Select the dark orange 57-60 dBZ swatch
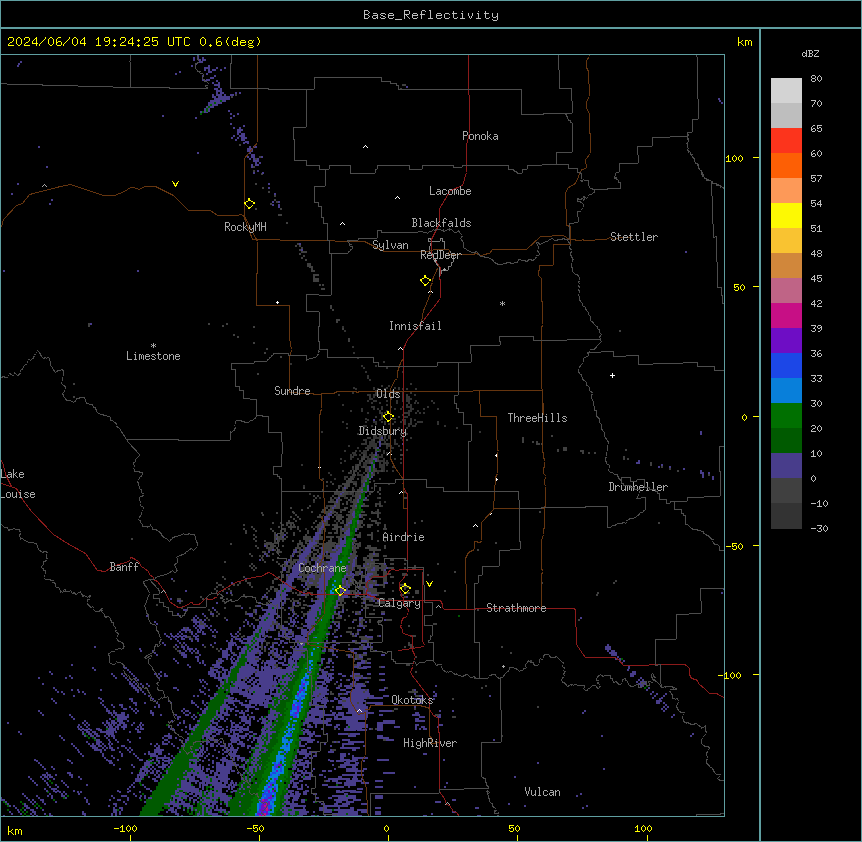Screen dimensions: 862x842 [x=786, y=165]
